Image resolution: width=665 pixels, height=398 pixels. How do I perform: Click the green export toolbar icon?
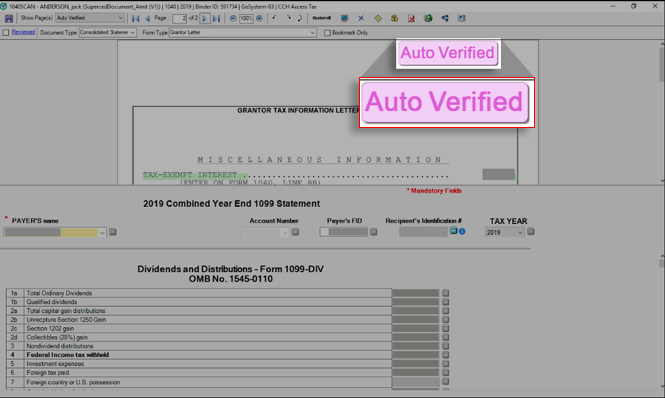pyautogui.click(x=428, y=18)
